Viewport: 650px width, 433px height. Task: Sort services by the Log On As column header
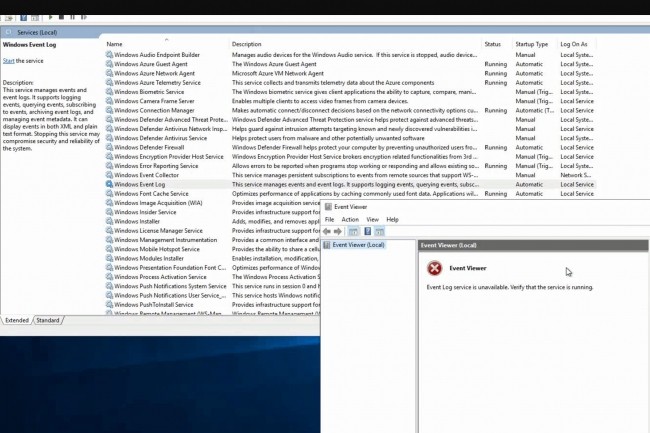(x=577, y=44)
